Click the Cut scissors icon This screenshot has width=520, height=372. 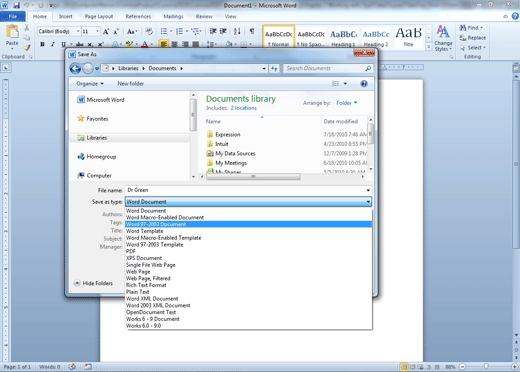coord(27,28)
